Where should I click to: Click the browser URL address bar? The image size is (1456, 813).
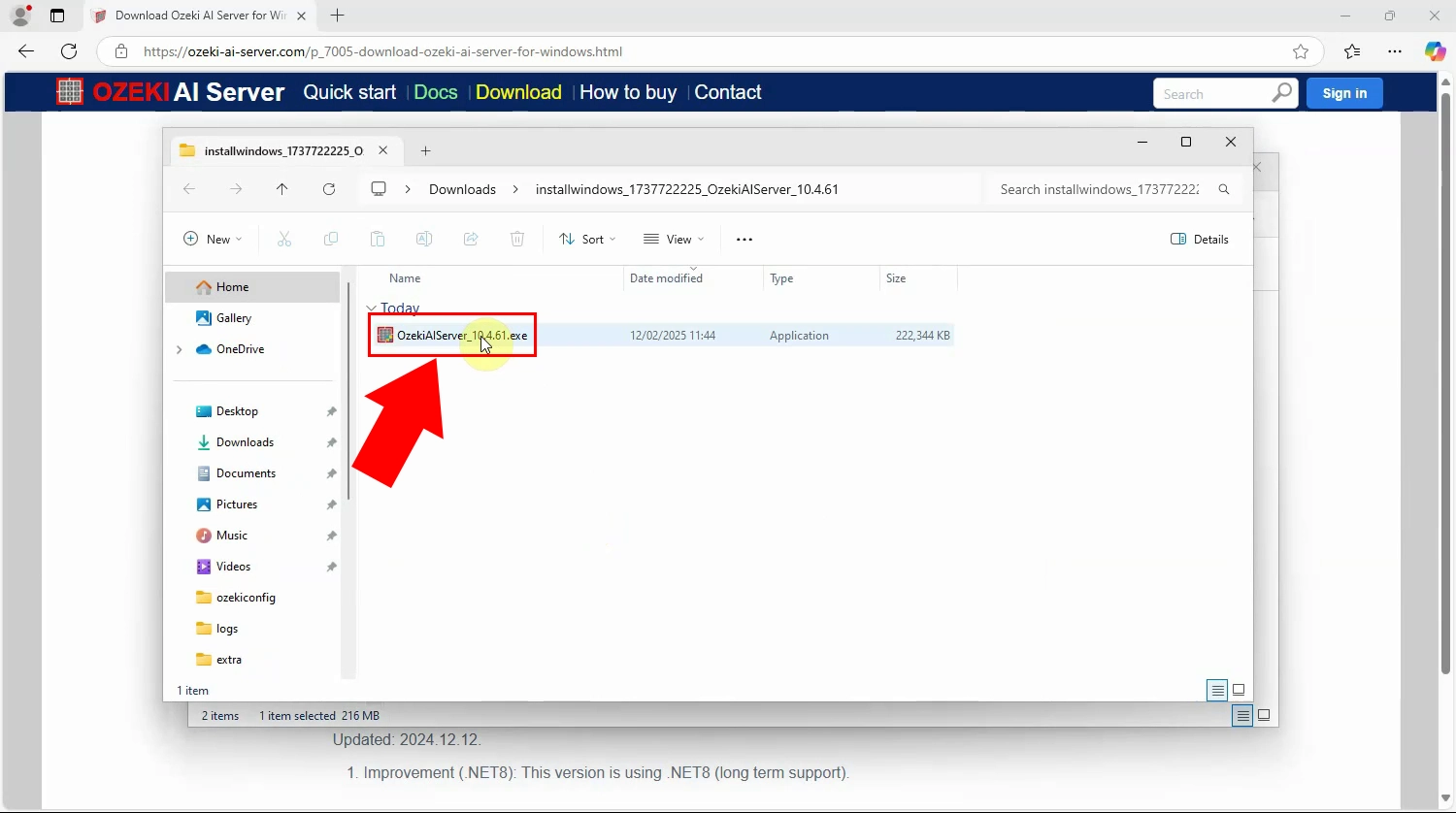tap(709, 51)
